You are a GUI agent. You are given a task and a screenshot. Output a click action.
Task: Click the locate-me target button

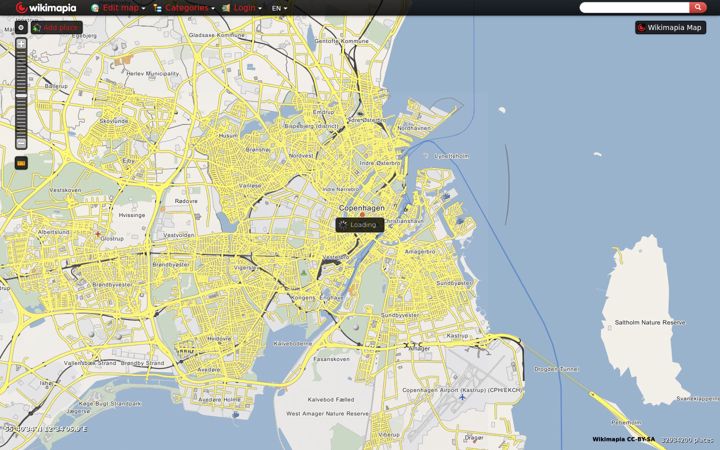[21, 28]
